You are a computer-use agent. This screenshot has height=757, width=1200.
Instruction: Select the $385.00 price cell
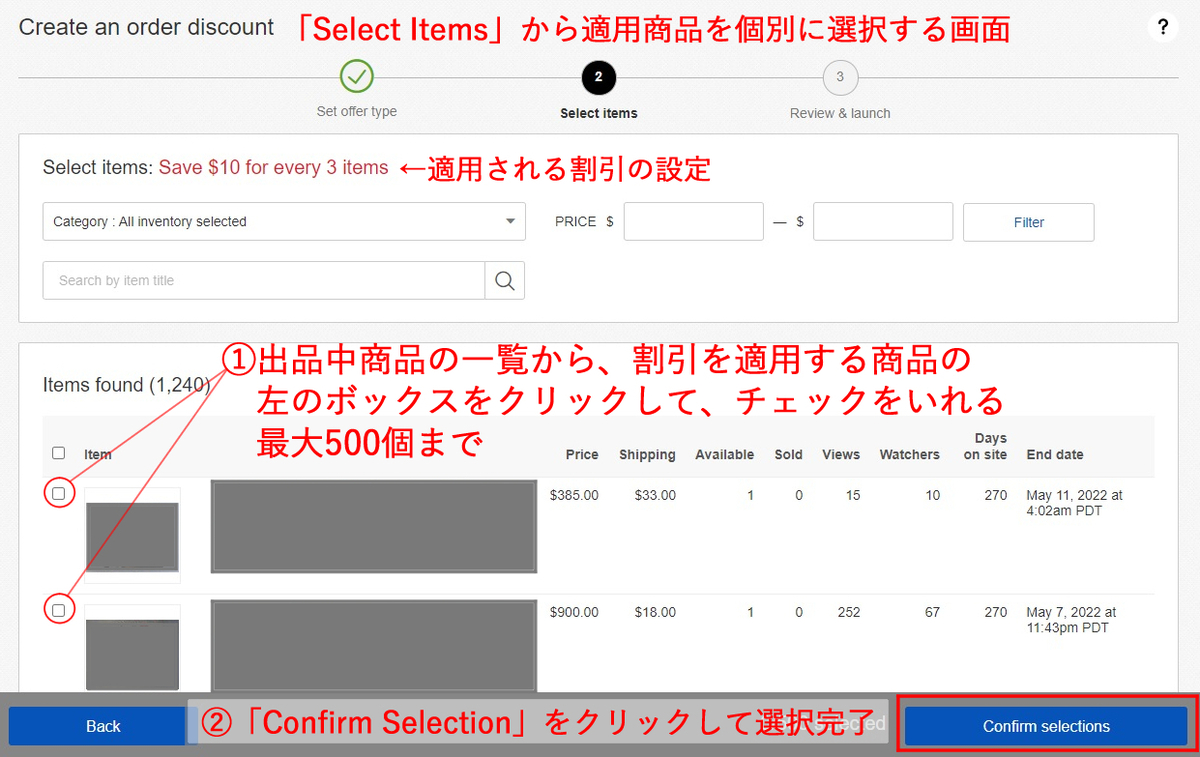574,495
